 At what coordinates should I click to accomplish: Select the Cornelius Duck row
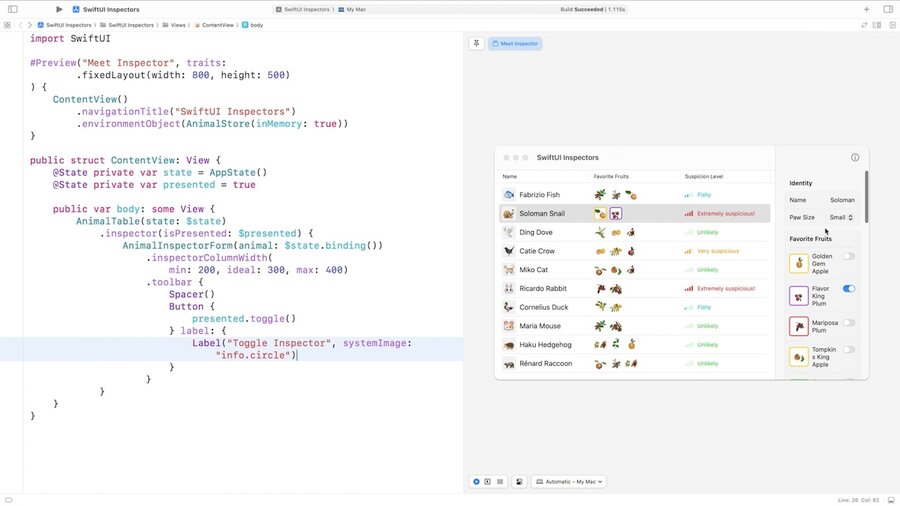pyautogui.click(x=634, y=307)
